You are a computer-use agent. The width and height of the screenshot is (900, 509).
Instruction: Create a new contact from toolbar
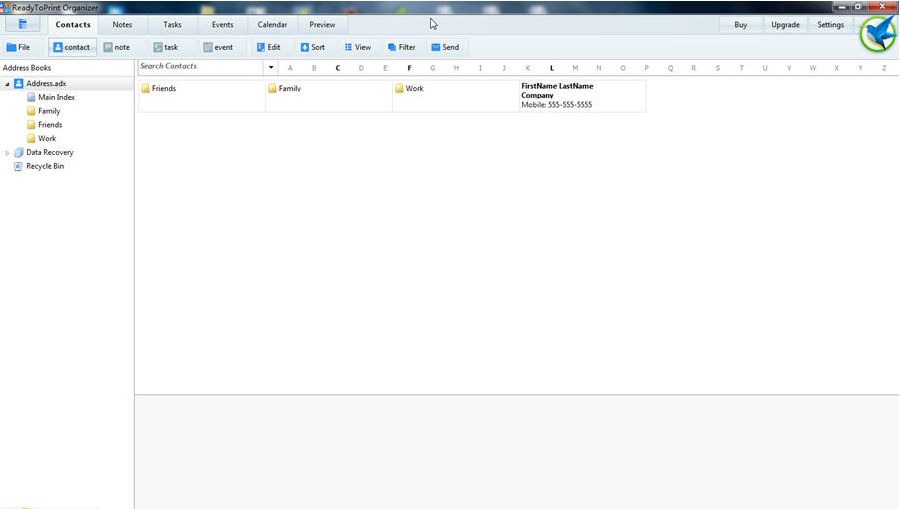[x=72, y=47]
